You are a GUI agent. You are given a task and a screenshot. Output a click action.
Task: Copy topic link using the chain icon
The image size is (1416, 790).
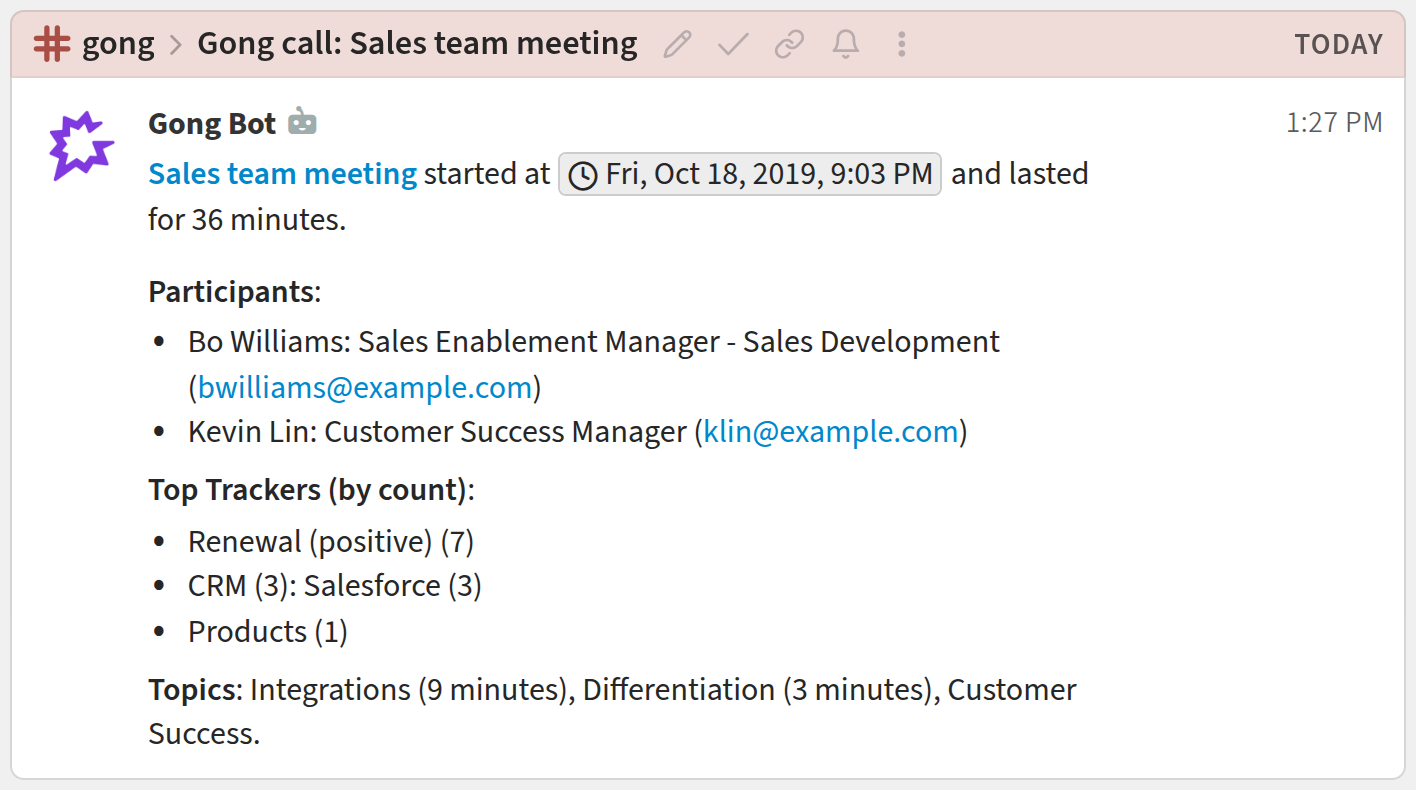[790, 44]
